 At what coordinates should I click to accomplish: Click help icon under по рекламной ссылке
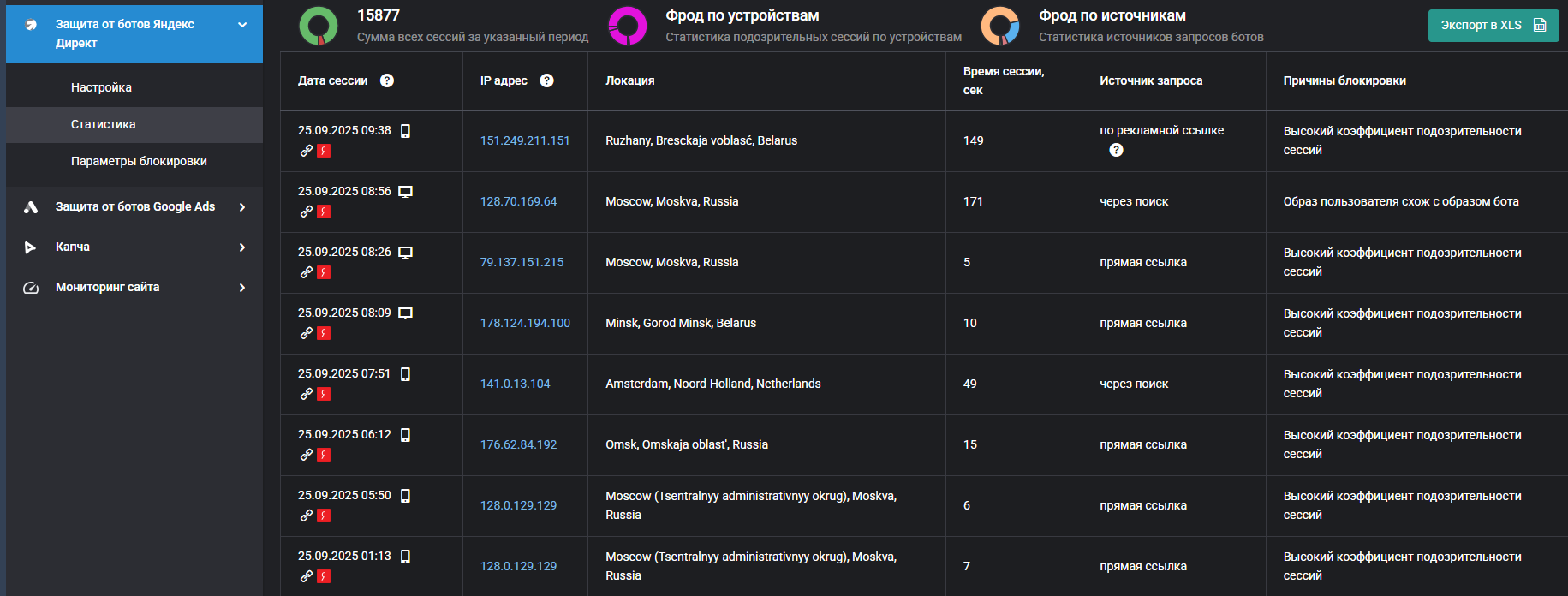[x=1116, y=150]
